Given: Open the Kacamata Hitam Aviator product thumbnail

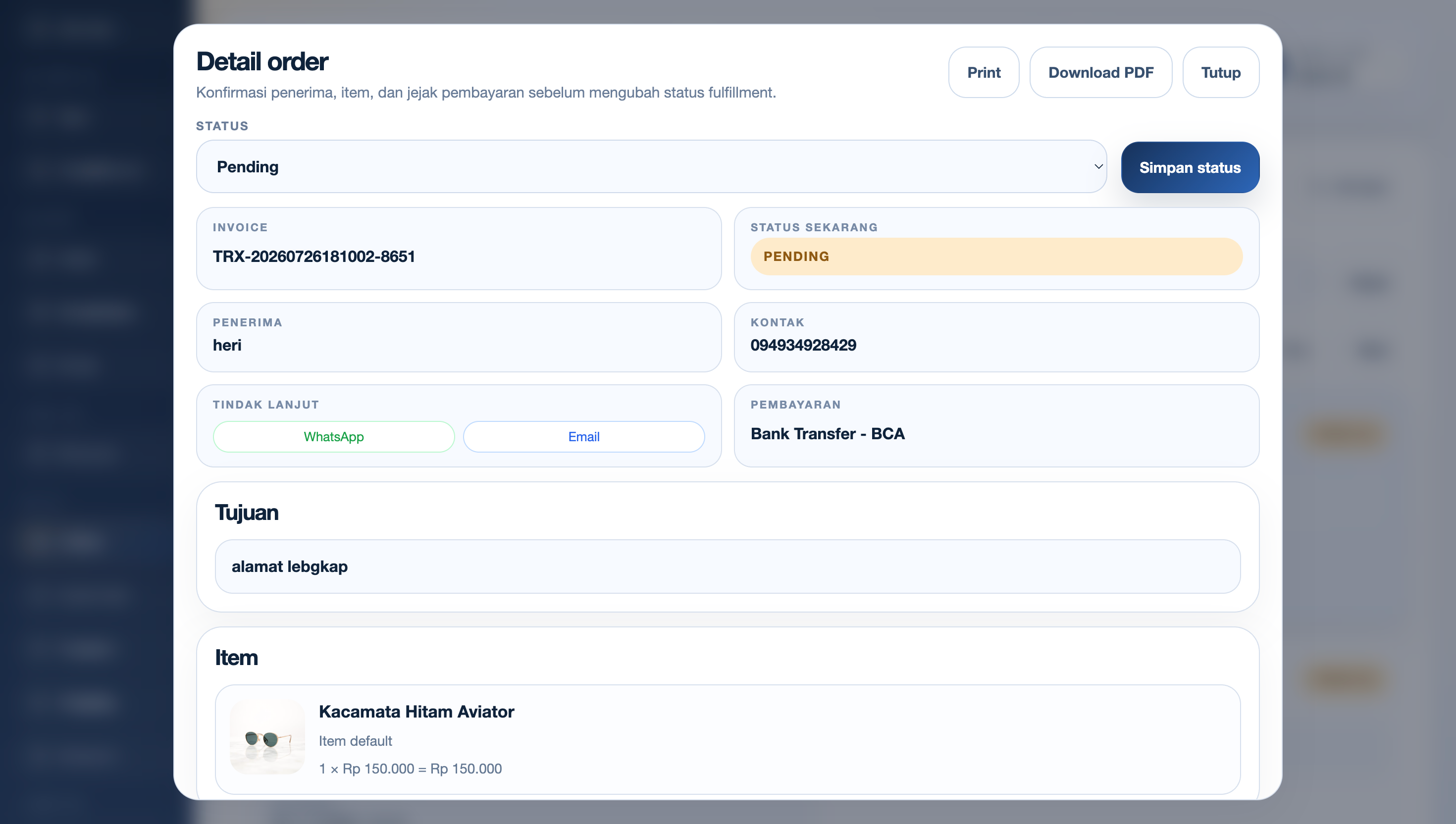Looking at the screenshot, I should [x=267, y=737].
